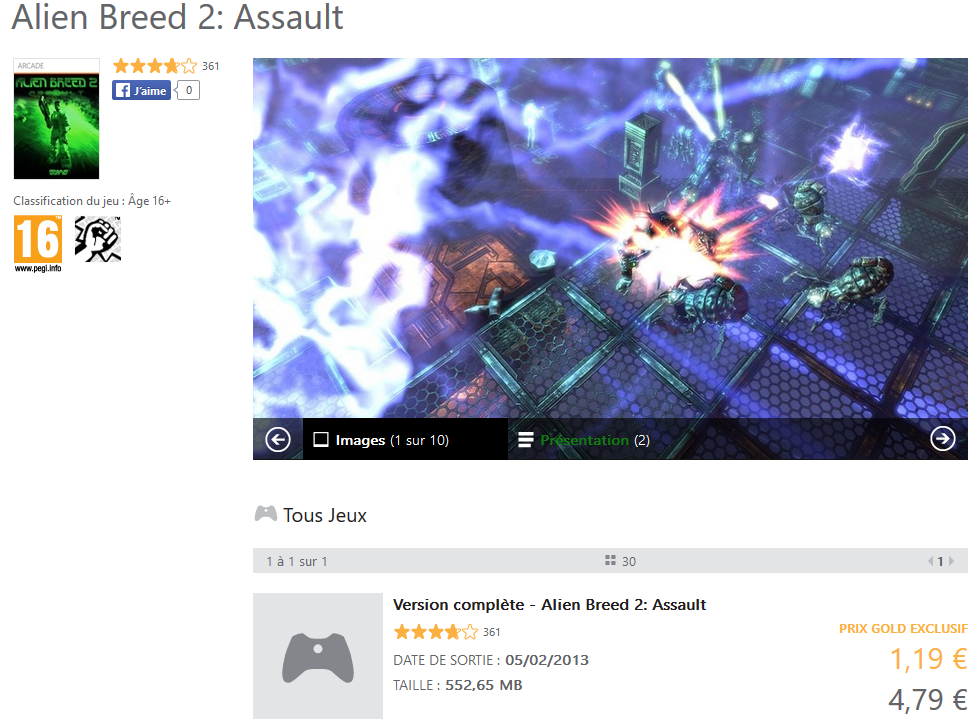Click the previous image left arrow

pyautogui.click(x=278, y=439)
